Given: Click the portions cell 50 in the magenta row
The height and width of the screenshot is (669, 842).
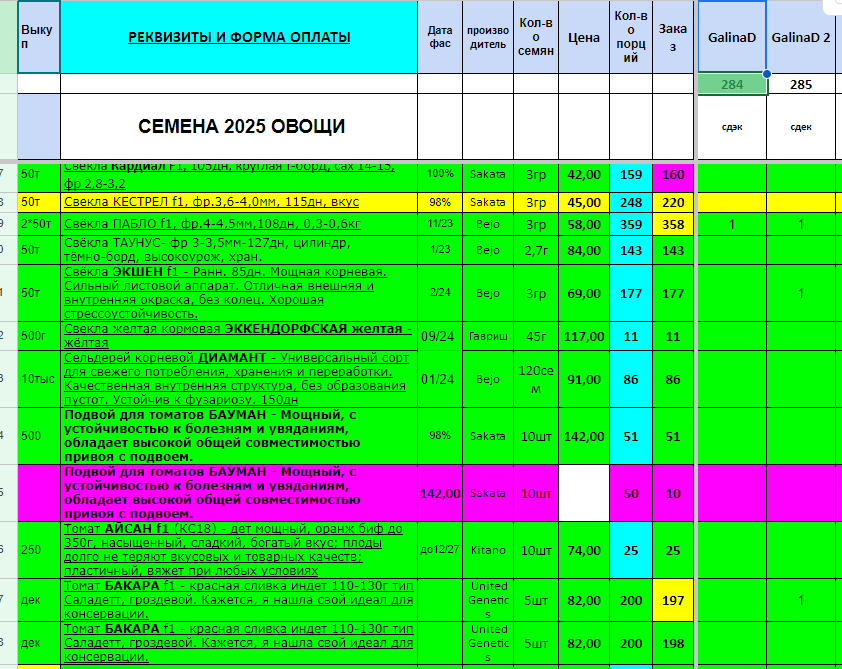Looking at the screenshot, I should (x=631, y=493).
